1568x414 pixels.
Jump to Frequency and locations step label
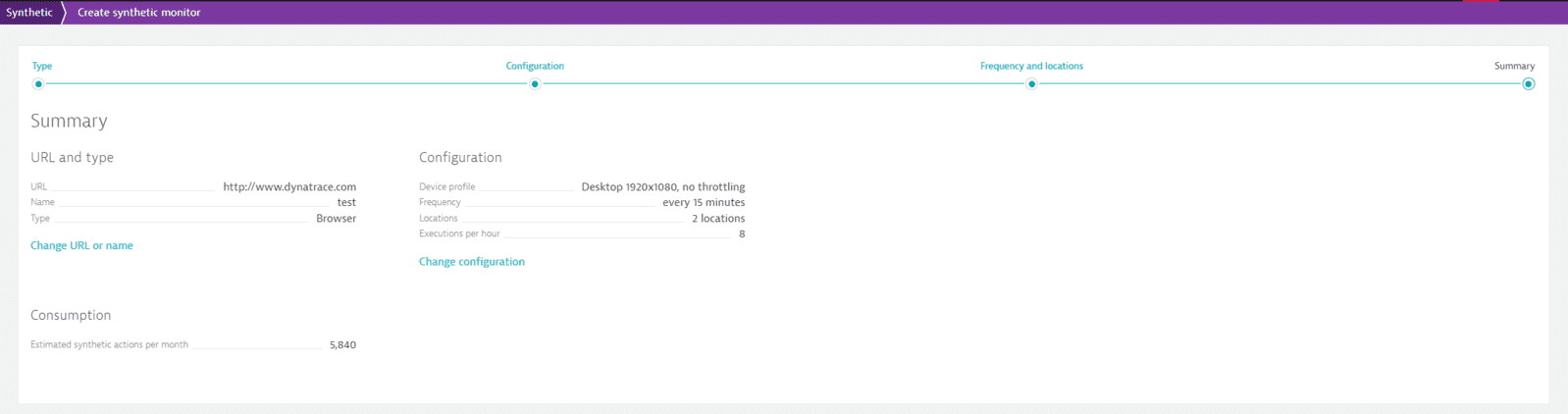1031,66
